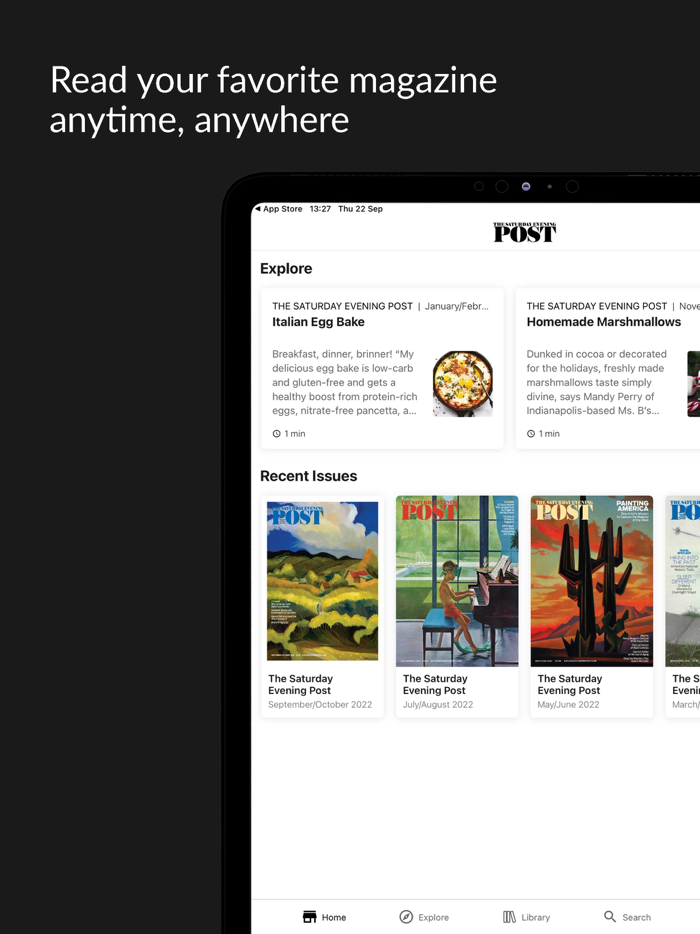Click the Italian Egg Bake skillet photo
This screenshot has height=934, width=700.
pyautogui.click(x=462, y=384)
